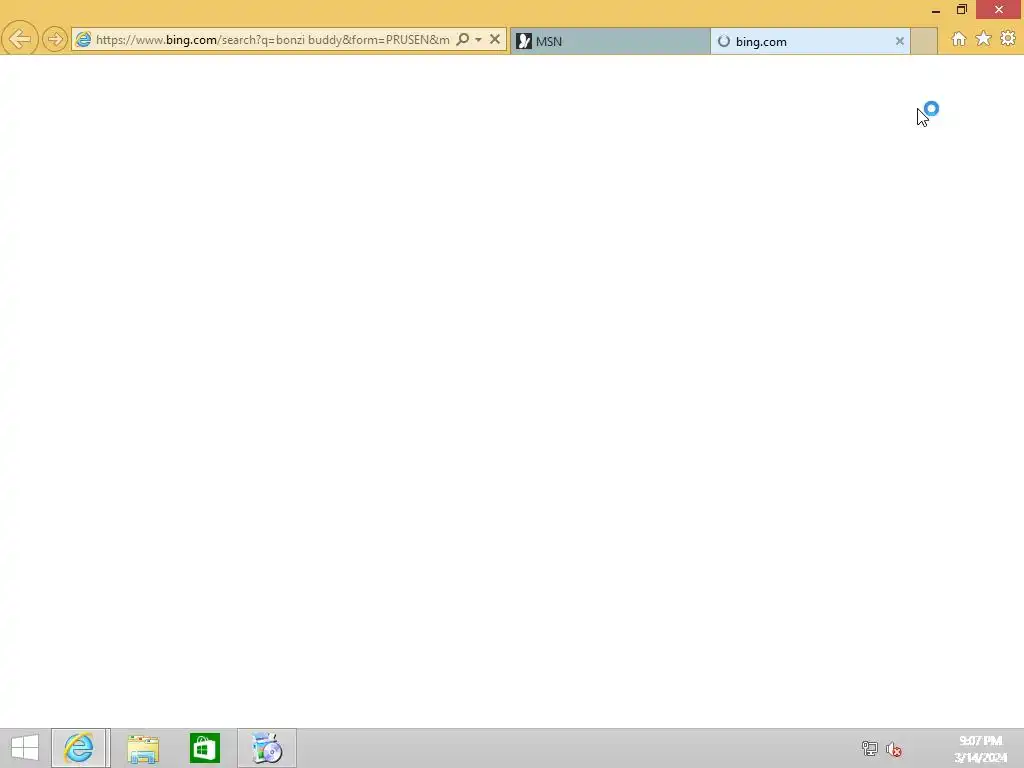This screenshot has height=768, width=1024.
Task: Switch to the MSN tab
Action: pyautogui.click(x=610, y=41)
